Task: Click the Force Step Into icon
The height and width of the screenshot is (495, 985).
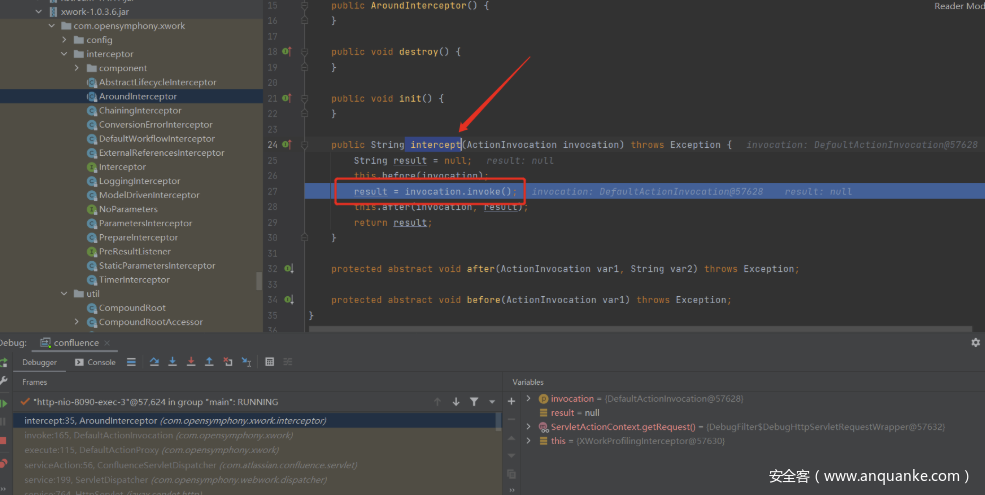Action: point(191,362)
